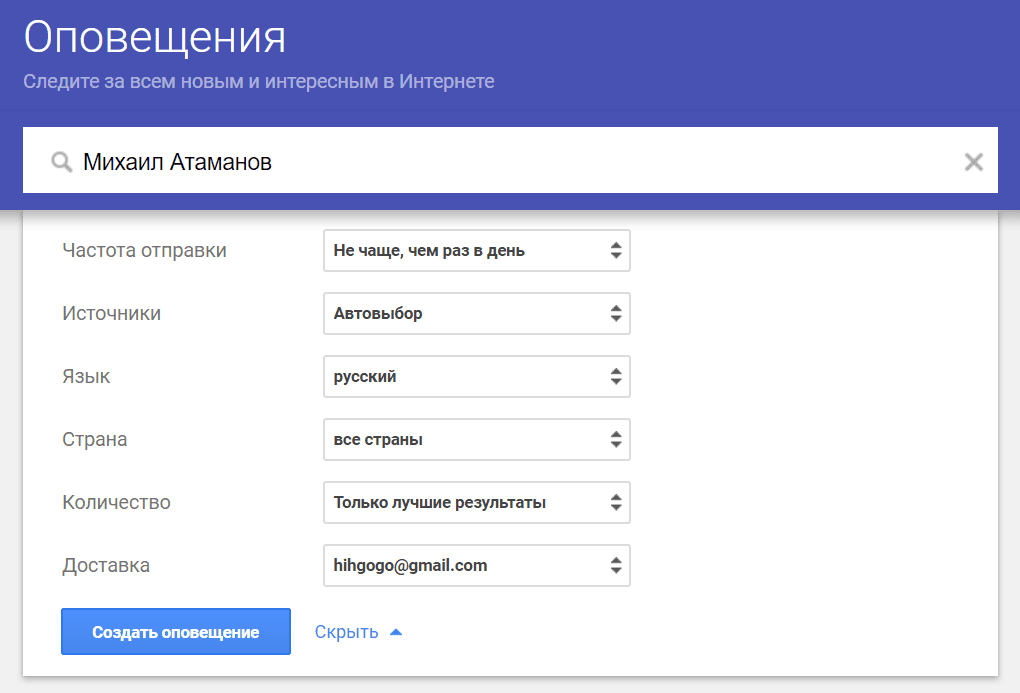The image size is (1020, 693).
Task: Open the Количество dropdown for results amount
Action: tap(477, 503)
